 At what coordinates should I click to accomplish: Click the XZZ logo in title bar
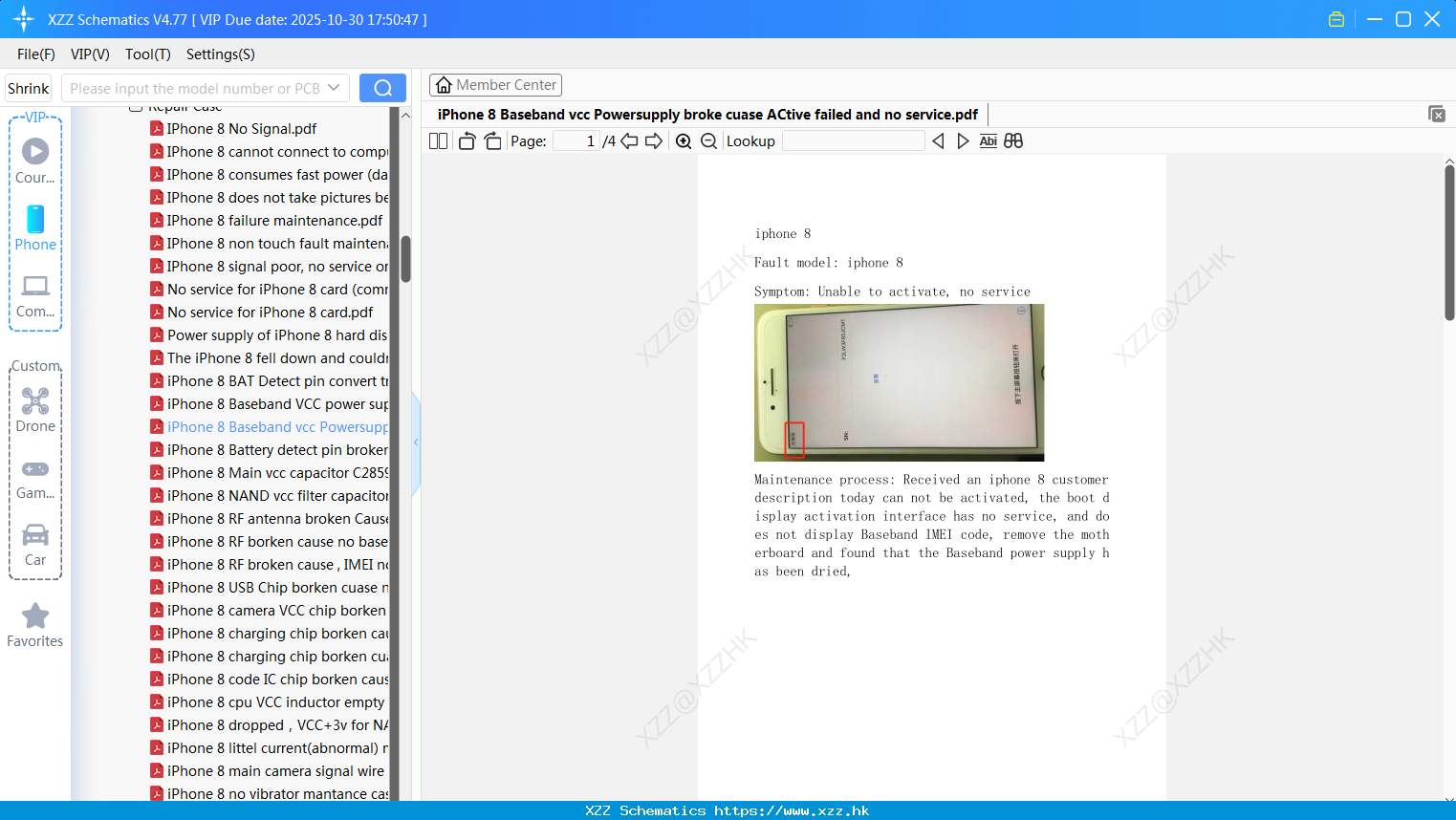tap(24, 19)
